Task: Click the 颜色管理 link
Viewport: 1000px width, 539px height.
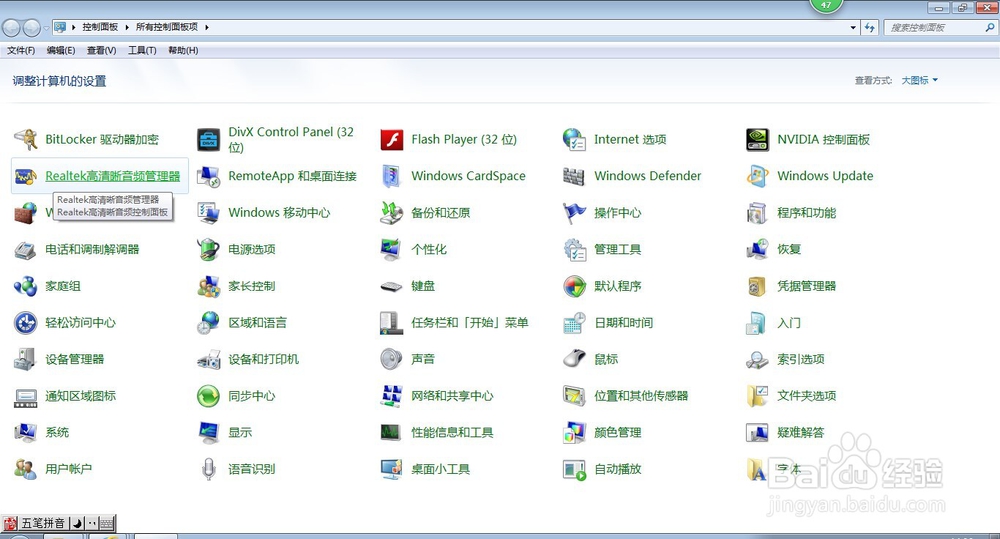Action: (618, 432)
